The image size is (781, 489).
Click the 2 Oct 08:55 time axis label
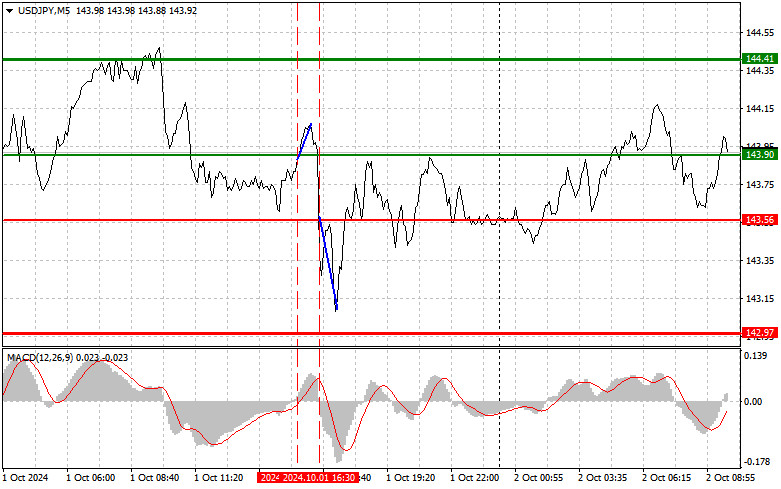(x=730, y=478)
